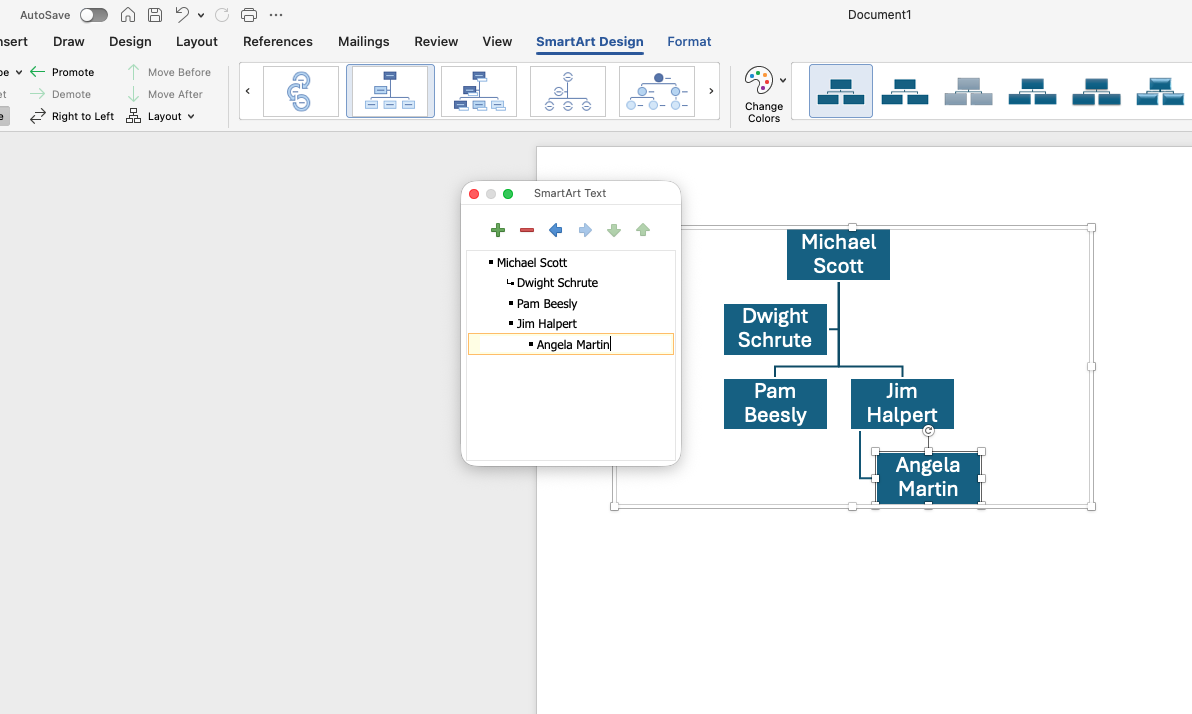
Task: Click the rotate handle above Angela Martin box
Action: coord(928,431)
